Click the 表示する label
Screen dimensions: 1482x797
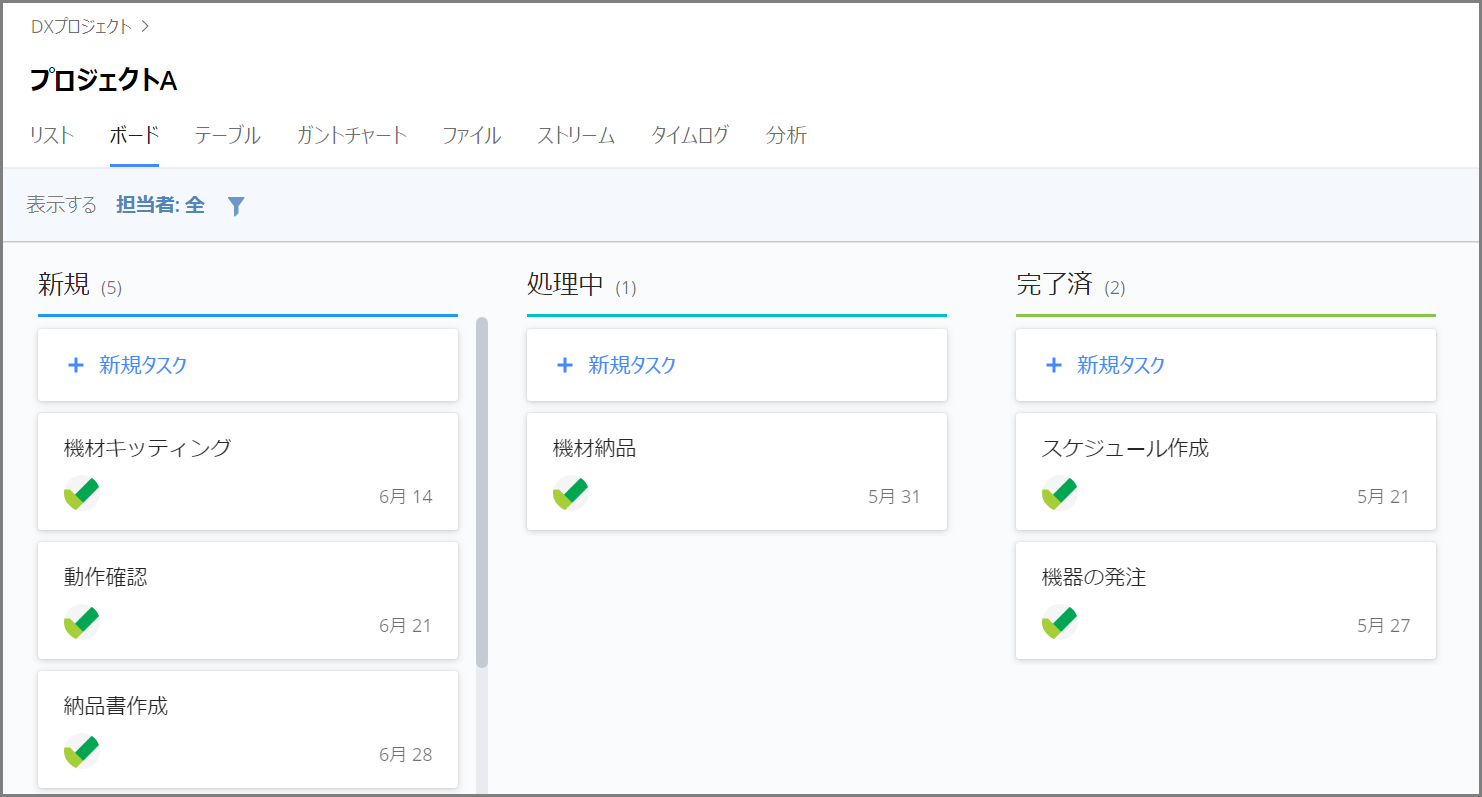(61, 205)
